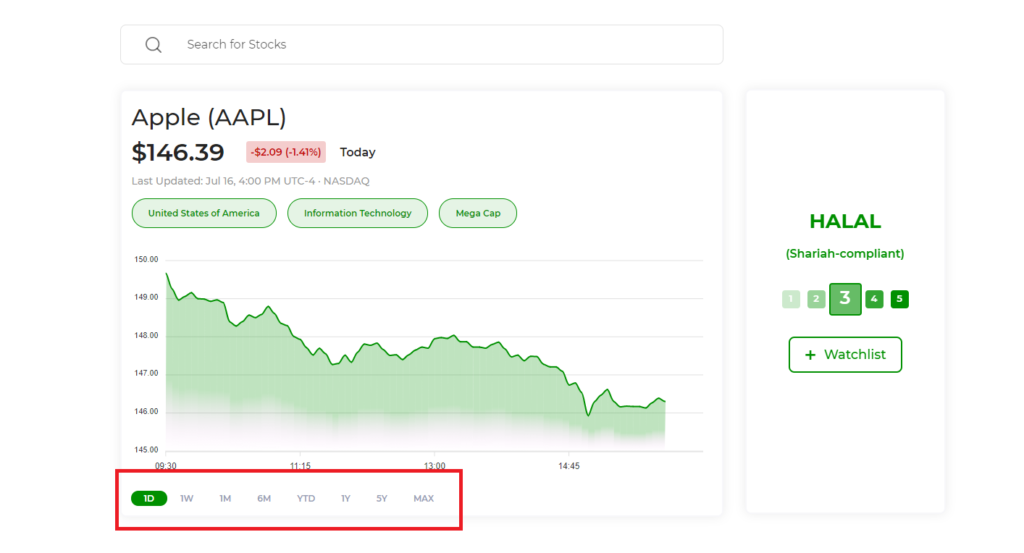View the 5Y chart range
This screenshot has width=1024, height=553.
(x=382, y=498)
